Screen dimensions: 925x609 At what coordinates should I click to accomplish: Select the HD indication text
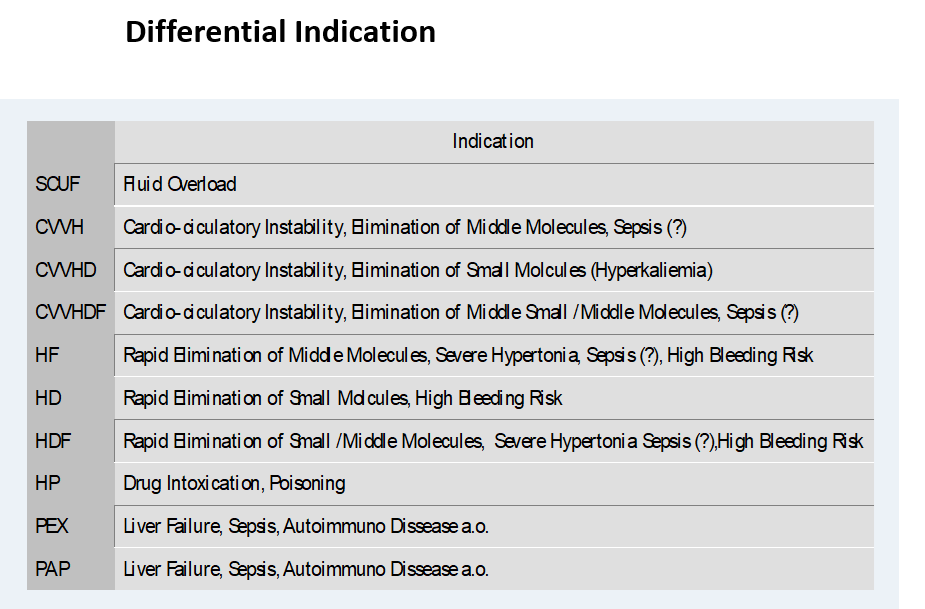(x=342, y=398)
